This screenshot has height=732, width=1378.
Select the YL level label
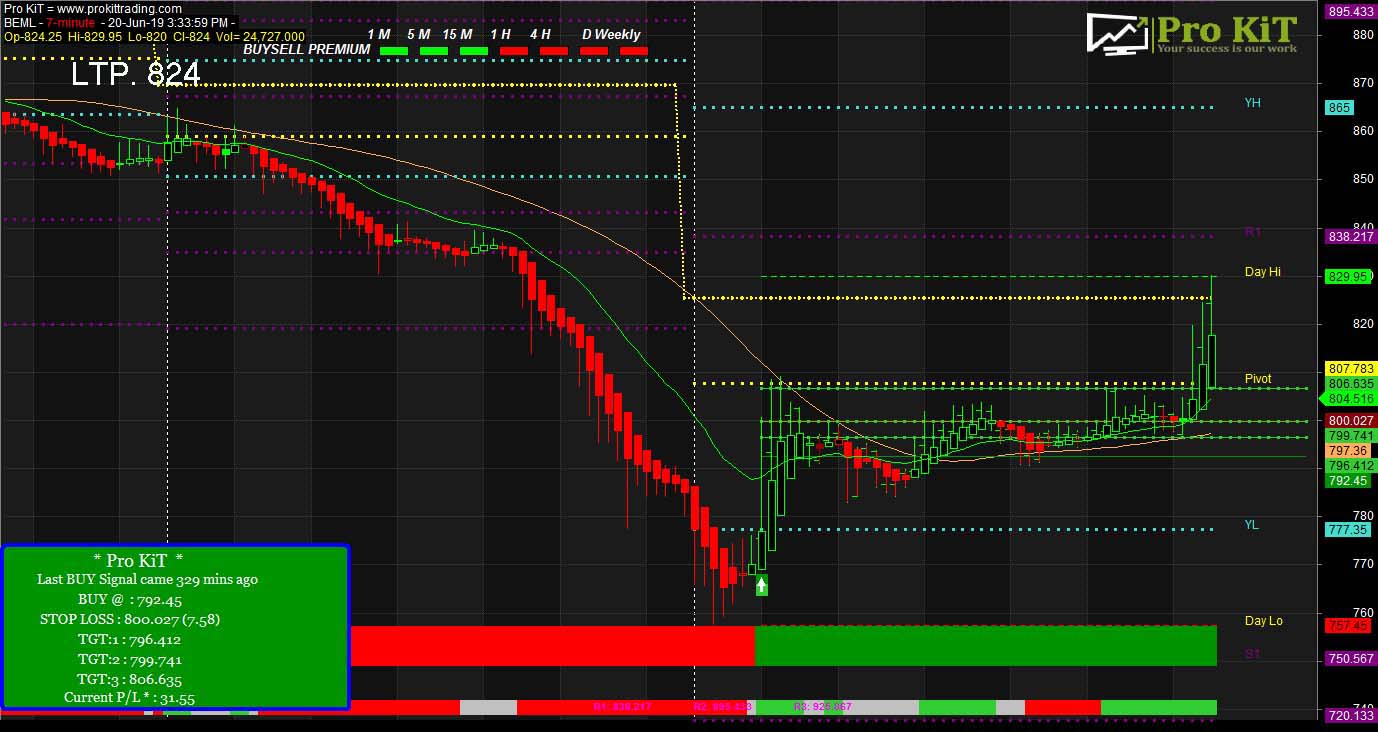(x=1252, y=524)
